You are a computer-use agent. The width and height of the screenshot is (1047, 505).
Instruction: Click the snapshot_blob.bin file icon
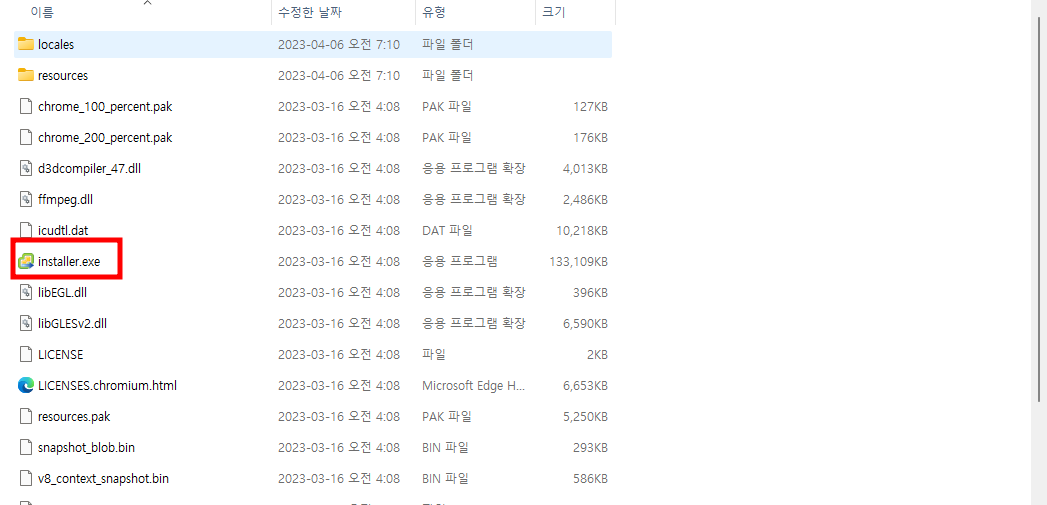point(26,448)
